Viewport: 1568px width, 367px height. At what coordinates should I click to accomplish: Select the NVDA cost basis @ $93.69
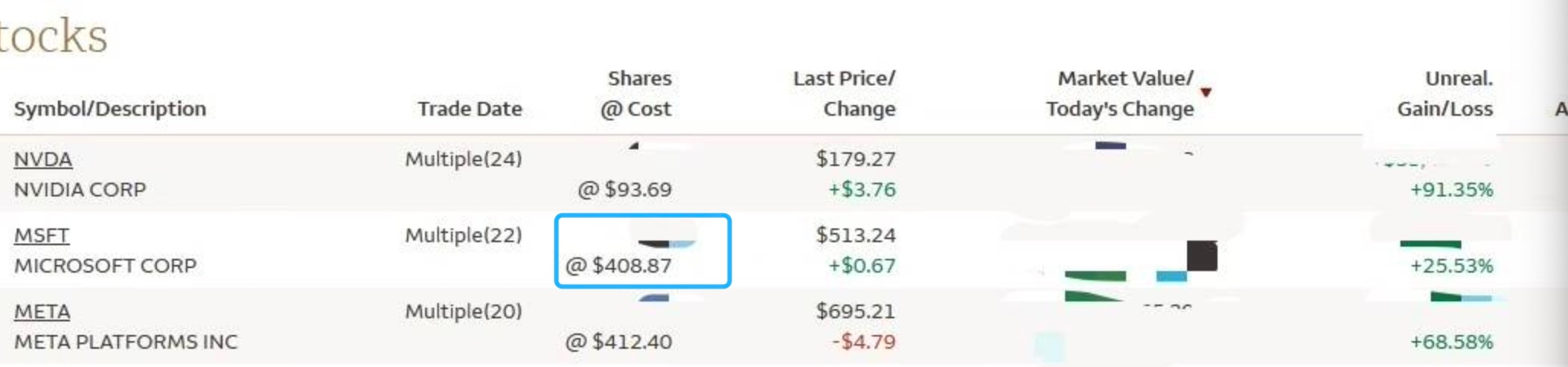click(x=625, y=190)
